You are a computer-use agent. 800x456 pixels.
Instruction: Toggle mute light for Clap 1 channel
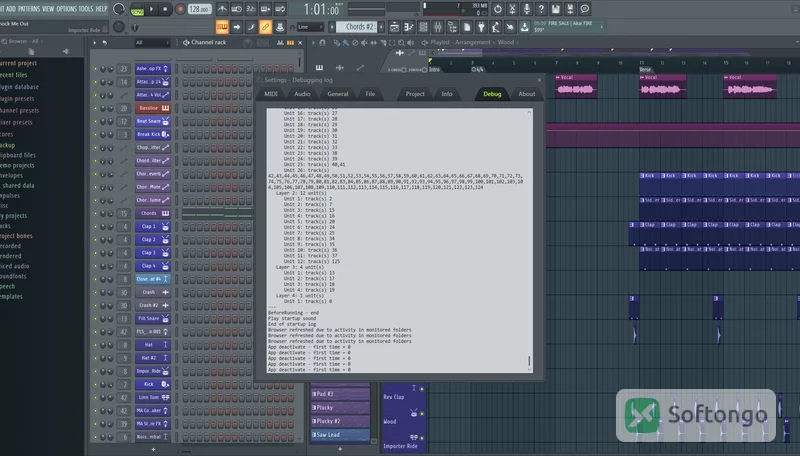click(x=95, y=226)
